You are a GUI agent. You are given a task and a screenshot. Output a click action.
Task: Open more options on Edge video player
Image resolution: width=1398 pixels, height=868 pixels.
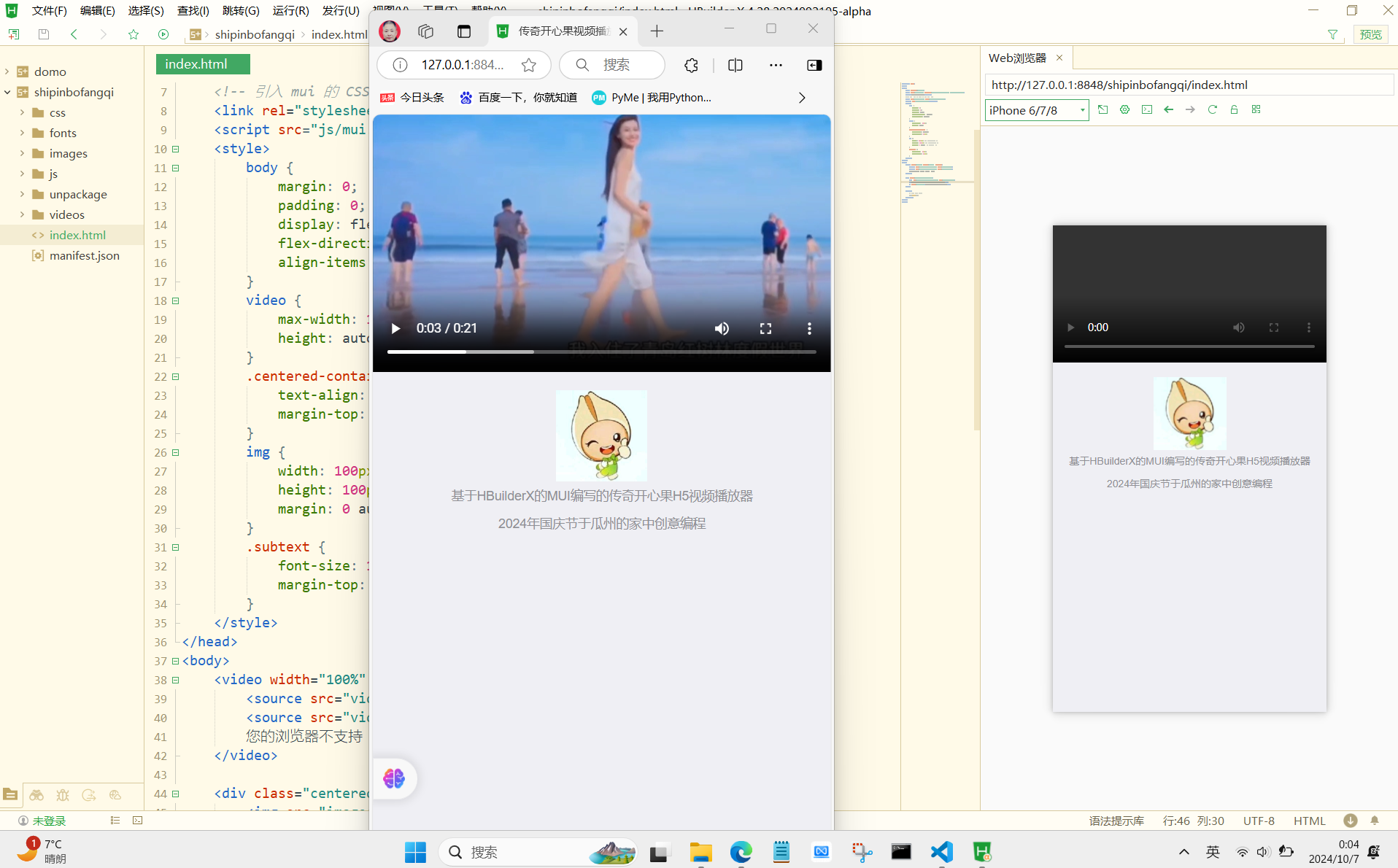(x=809, y=328)
